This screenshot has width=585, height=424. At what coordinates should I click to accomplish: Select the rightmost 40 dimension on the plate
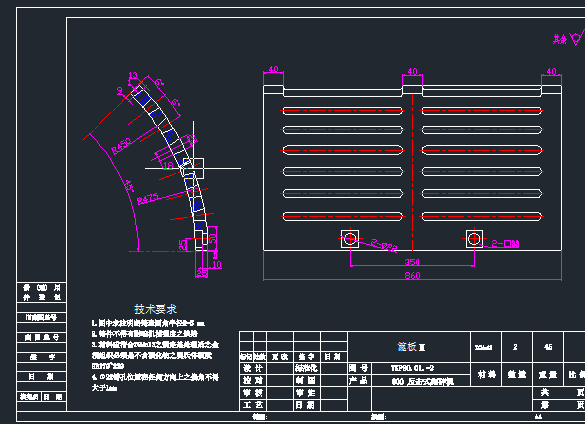[x=551, y=71]
